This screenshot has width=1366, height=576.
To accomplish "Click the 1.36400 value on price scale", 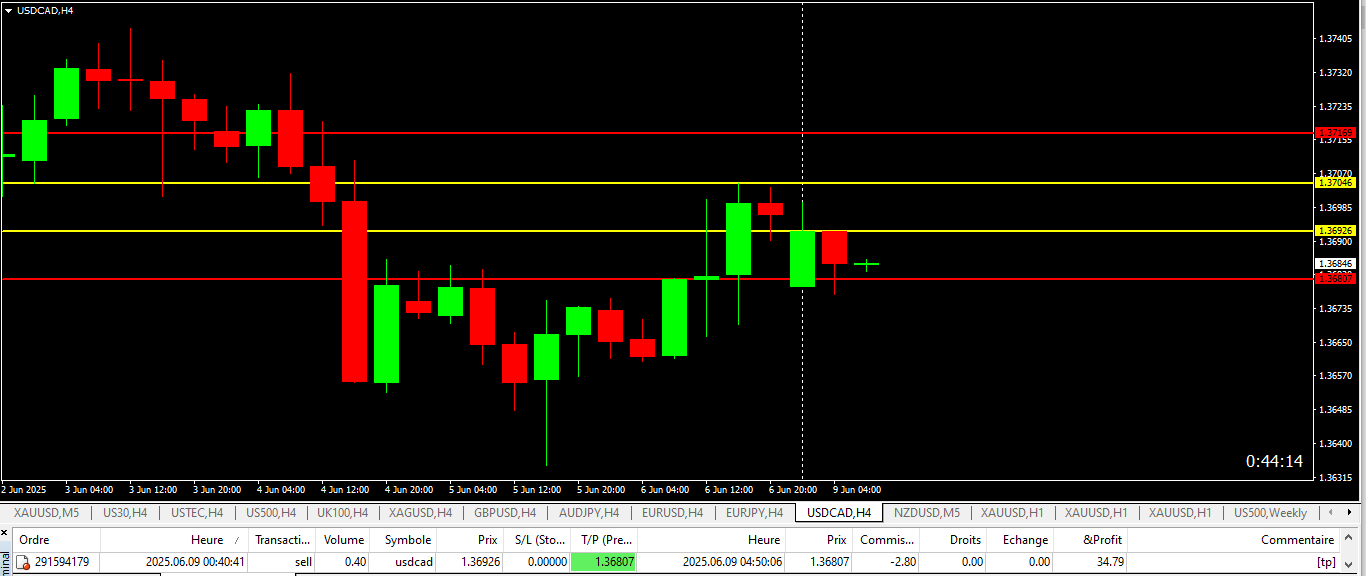I will pyautogui.click(x=1336, y=443).
